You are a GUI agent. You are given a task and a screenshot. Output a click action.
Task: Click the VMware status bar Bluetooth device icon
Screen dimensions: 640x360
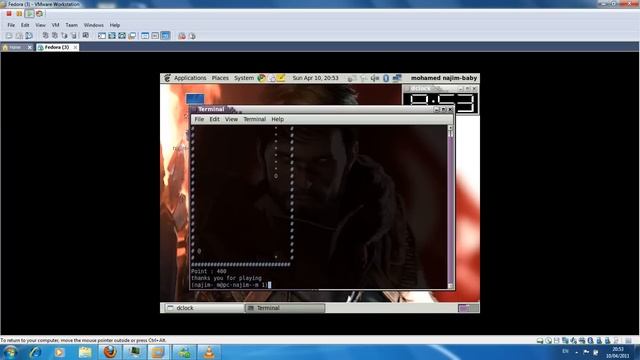click(590, 340)
